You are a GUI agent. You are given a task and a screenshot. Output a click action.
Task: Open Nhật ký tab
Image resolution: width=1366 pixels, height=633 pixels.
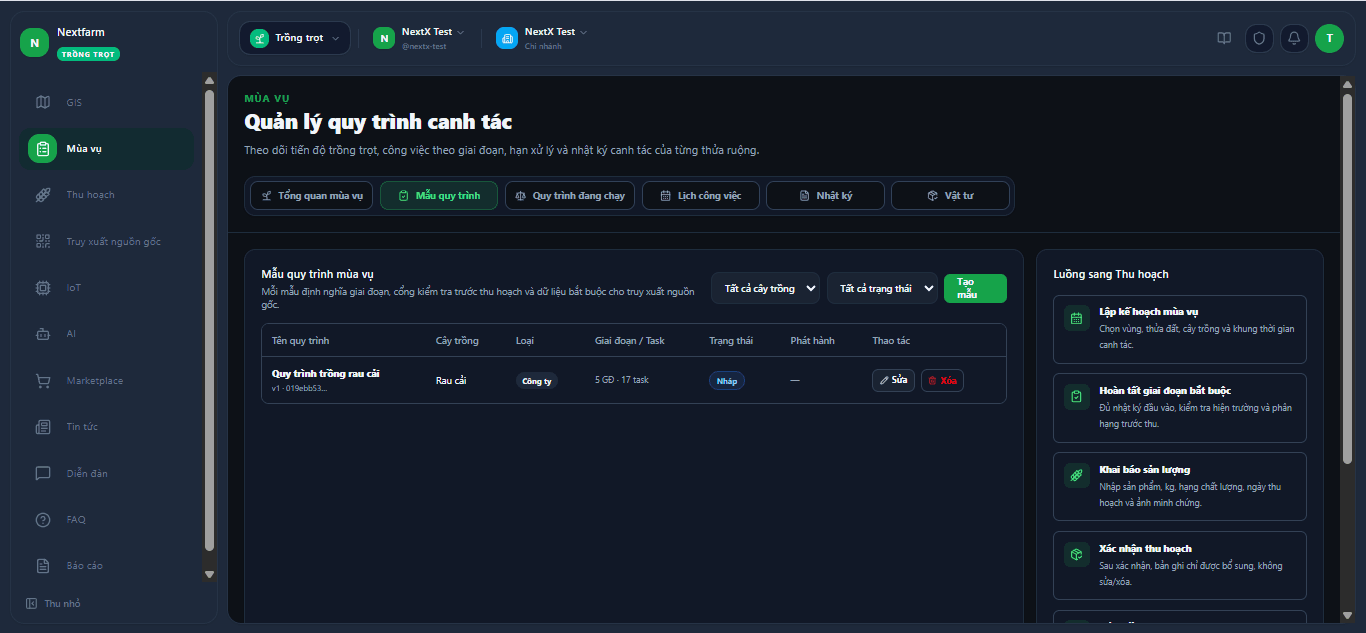pyautogui.click(x=825, y=196)
